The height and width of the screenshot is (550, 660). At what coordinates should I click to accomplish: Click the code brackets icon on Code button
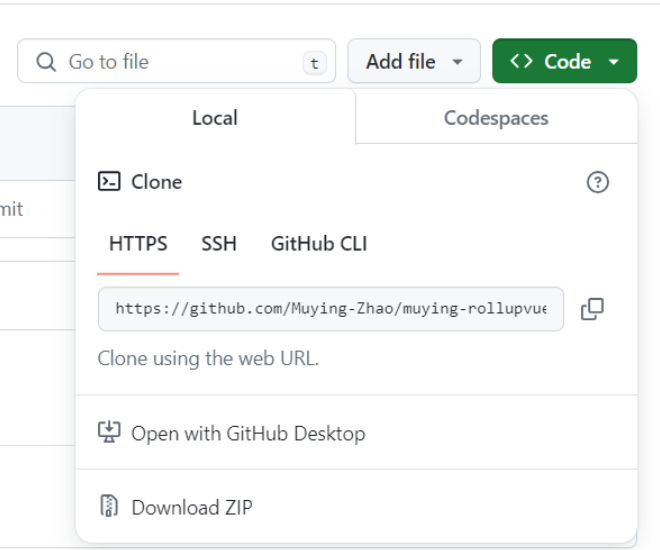pos(521,62)
